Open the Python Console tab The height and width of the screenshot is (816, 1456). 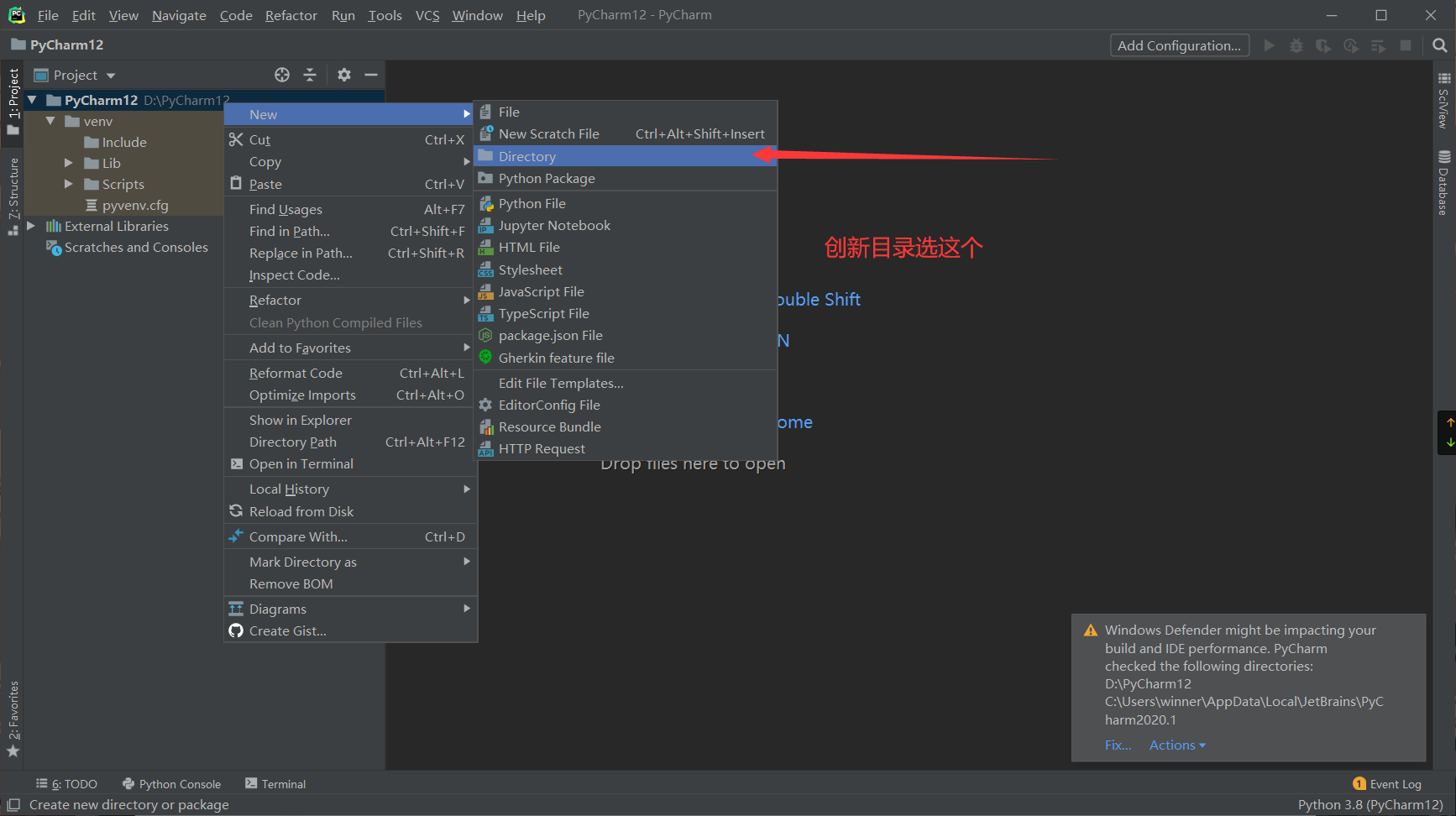coord(171,784)
